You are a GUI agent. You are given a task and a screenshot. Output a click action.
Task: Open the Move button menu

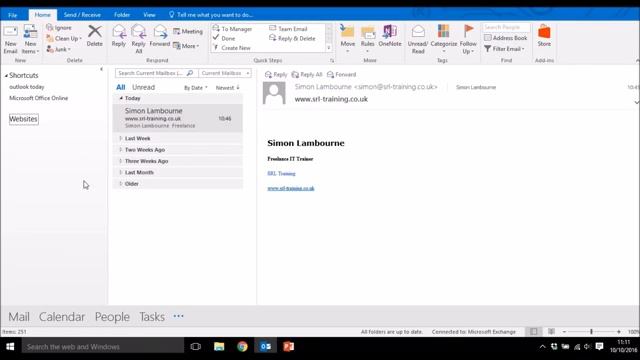click(x=348, y=39)
